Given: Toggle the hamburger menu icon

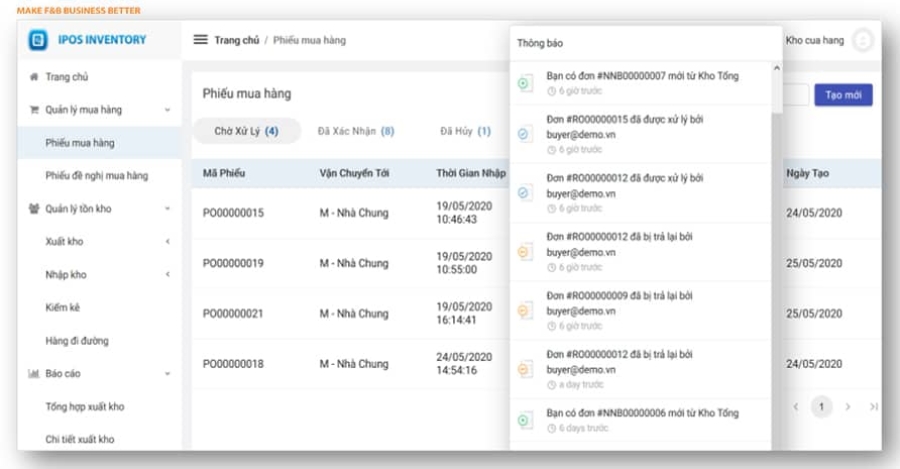Looking at the screenshot, I should coord(200,40).
